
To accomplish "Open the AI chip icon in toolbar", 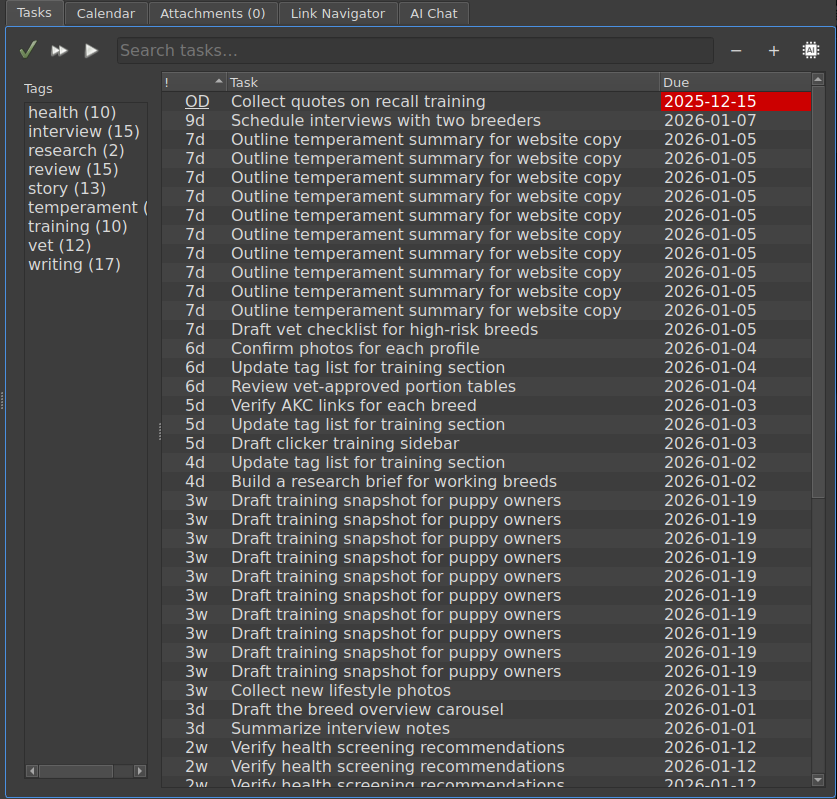I will [x=810, y=50].
